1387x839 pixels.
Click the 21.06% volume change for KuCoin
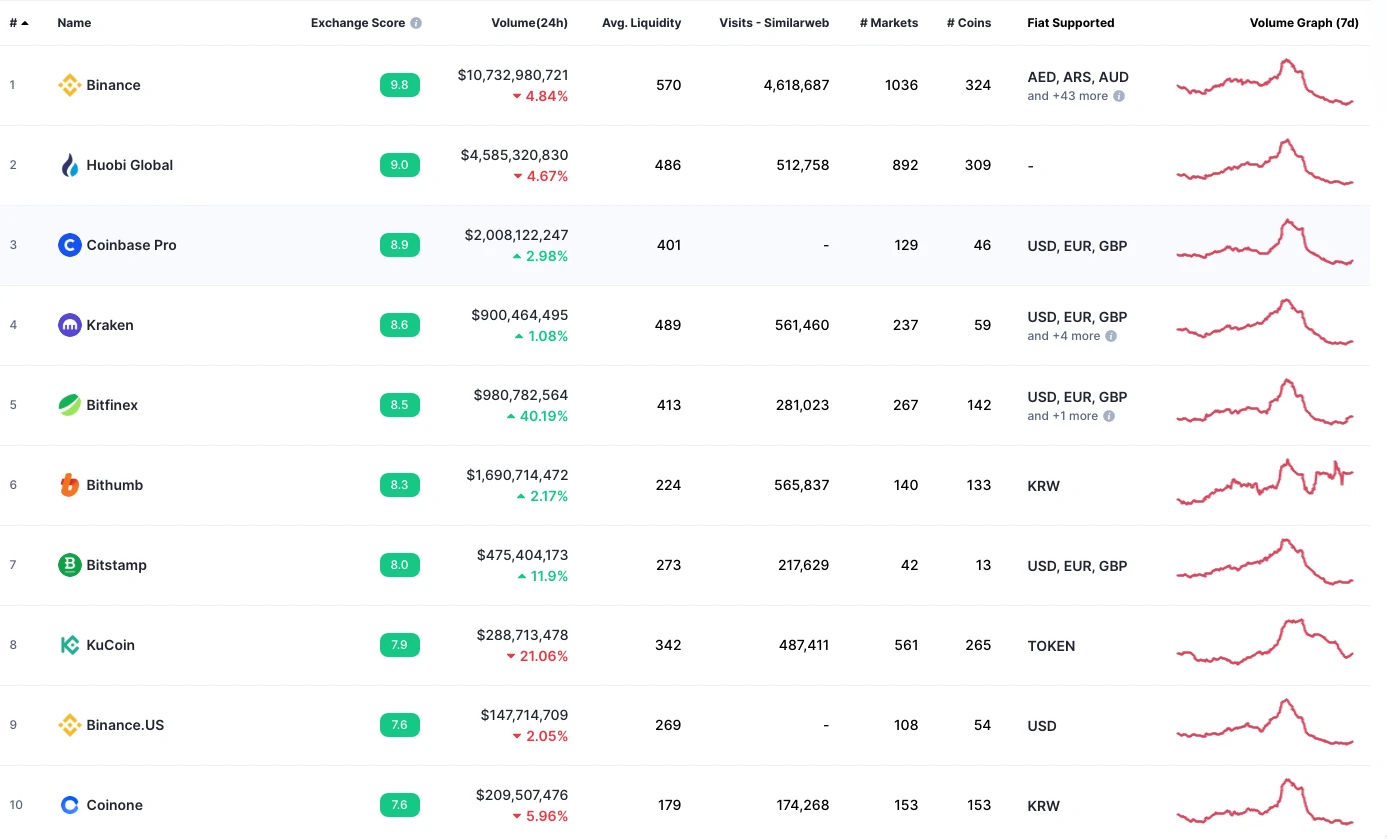537,656
